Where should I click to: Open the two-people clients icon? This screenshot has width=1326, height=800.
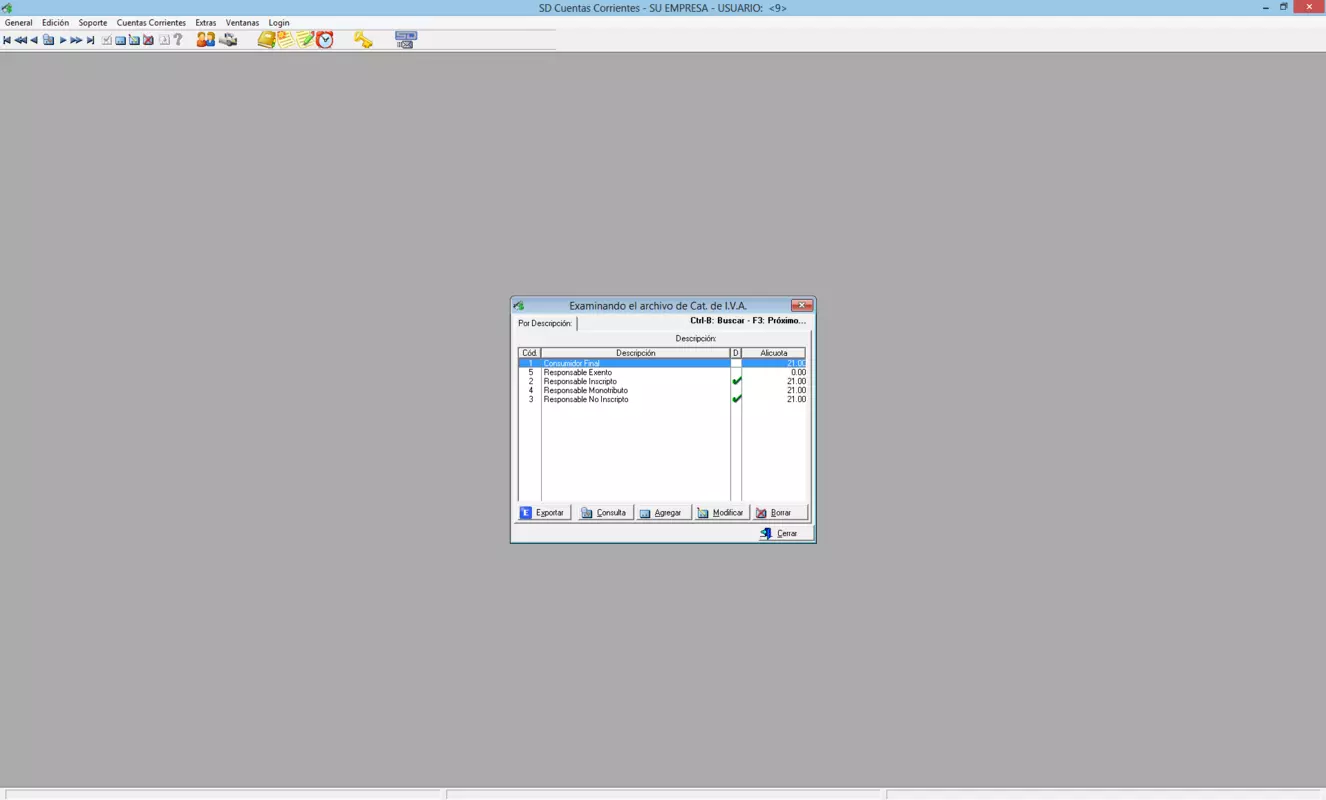point(206,39)
